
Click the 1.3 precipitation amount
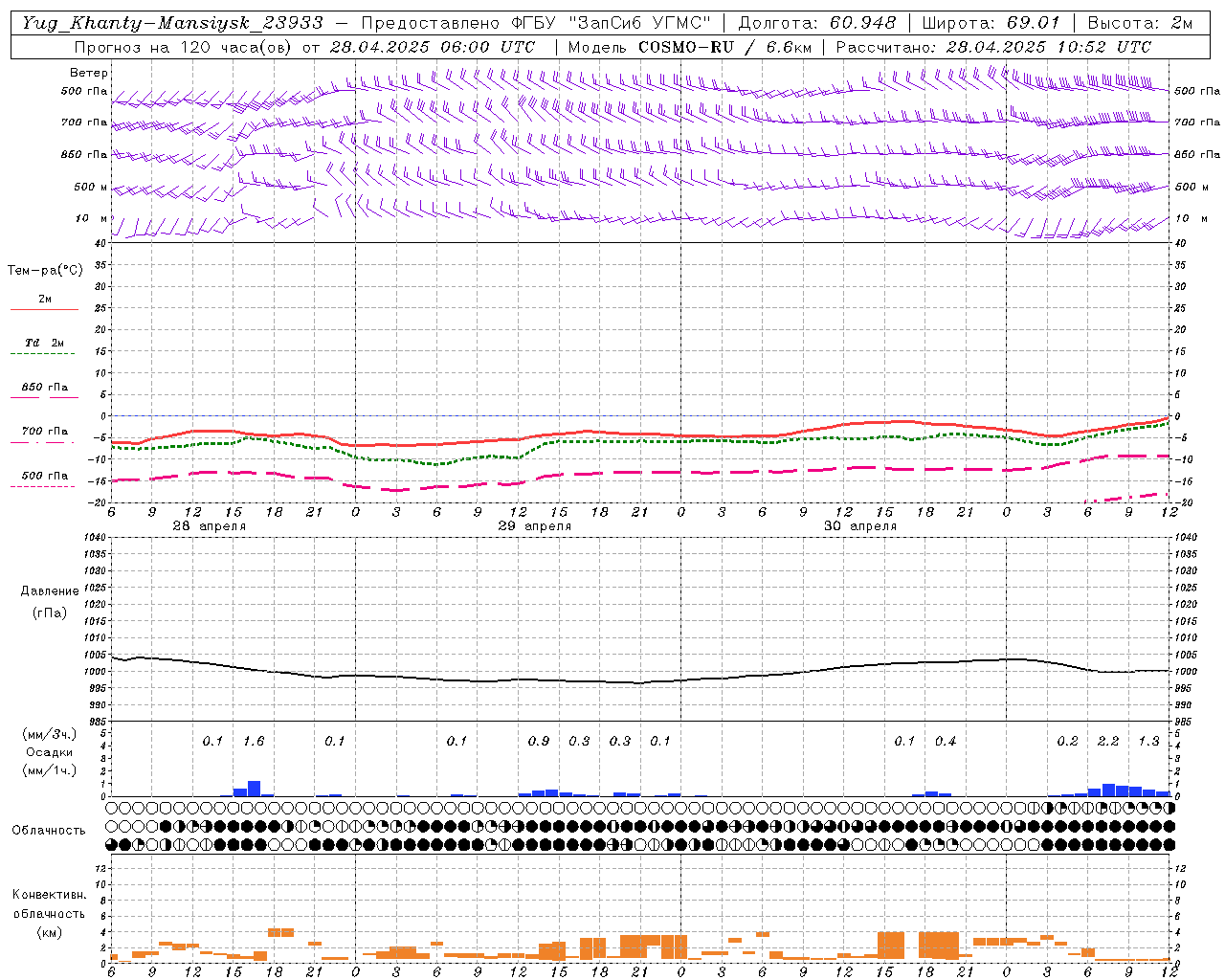1148,741
